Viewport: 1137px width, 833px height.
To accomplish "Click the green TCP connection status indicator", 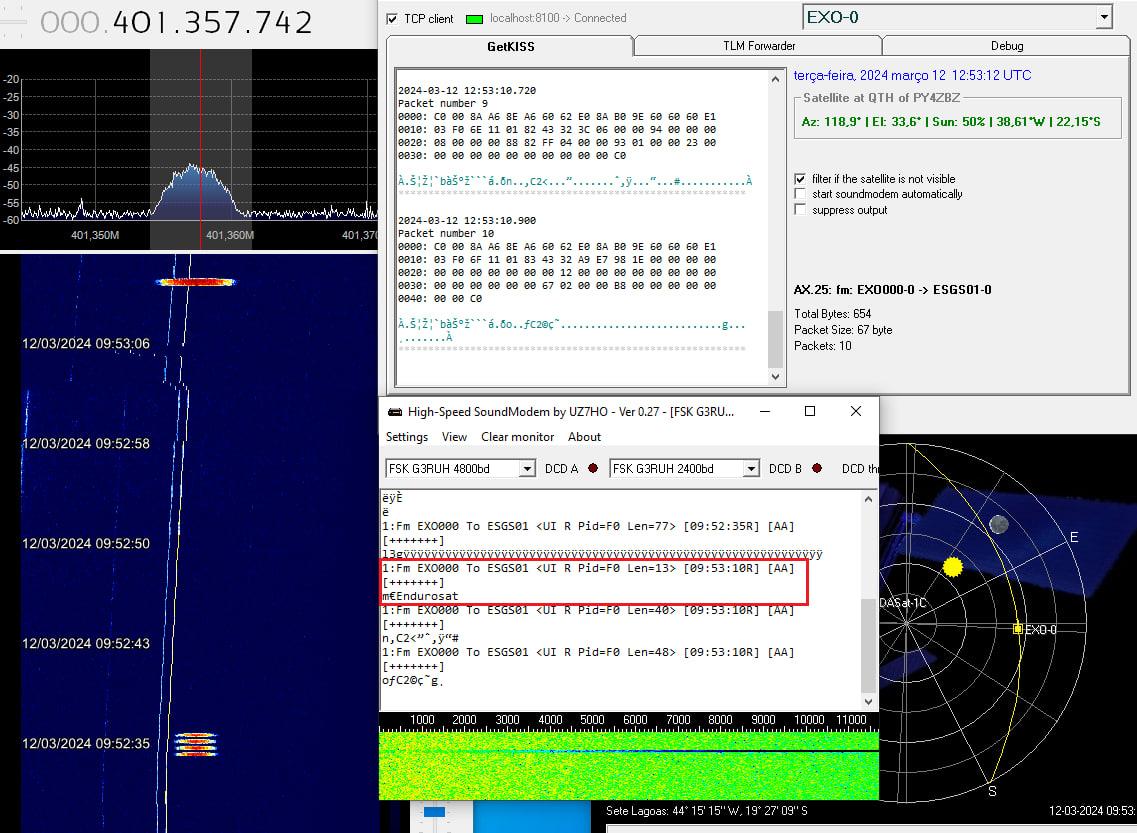I will 474,19.
